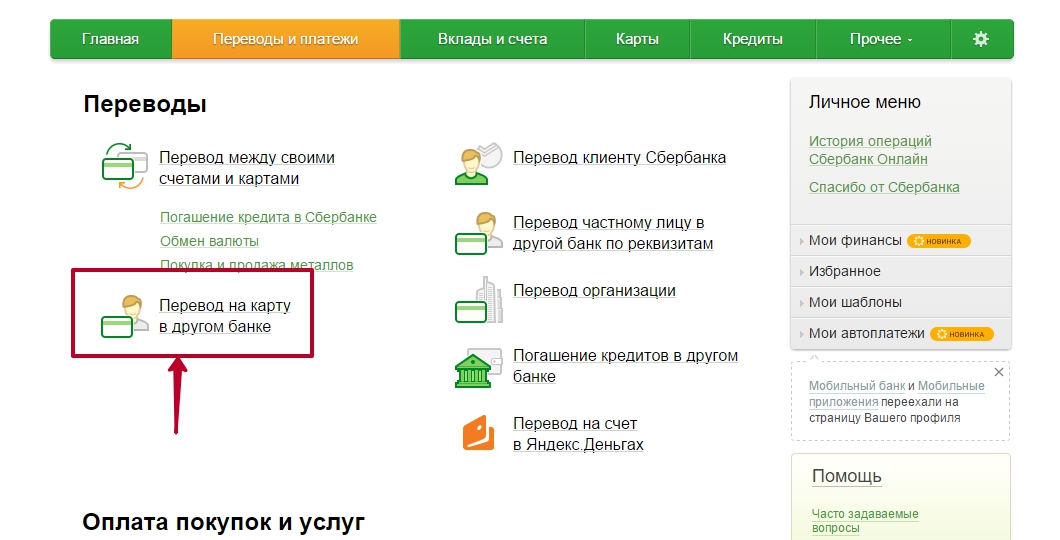This screenshot has width=1060, height=540.
Task: Open the Кредиты tab
Action: tap(752, 39)
